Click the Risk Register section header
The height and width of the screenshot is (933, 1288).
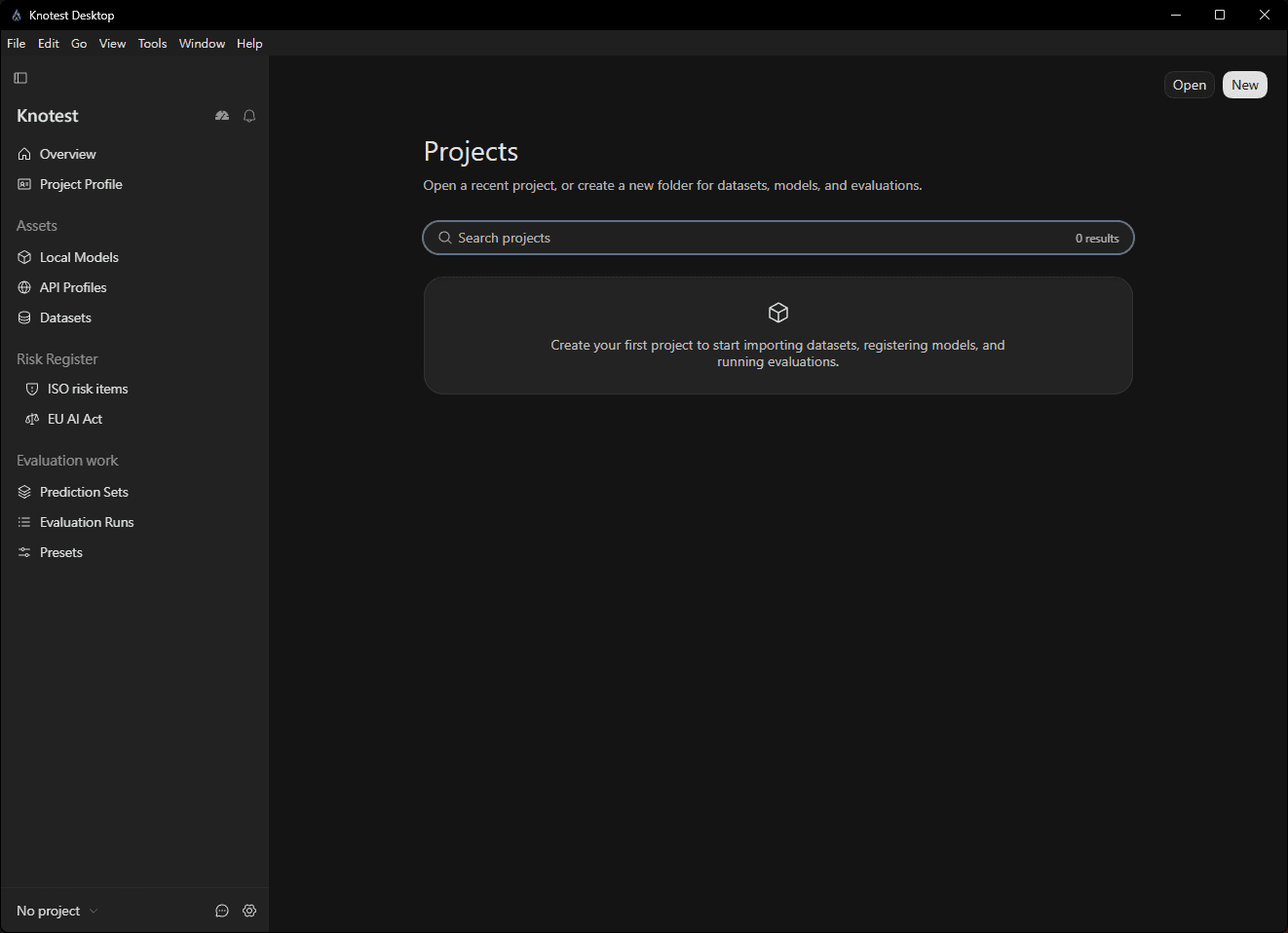tap(57, 358)
